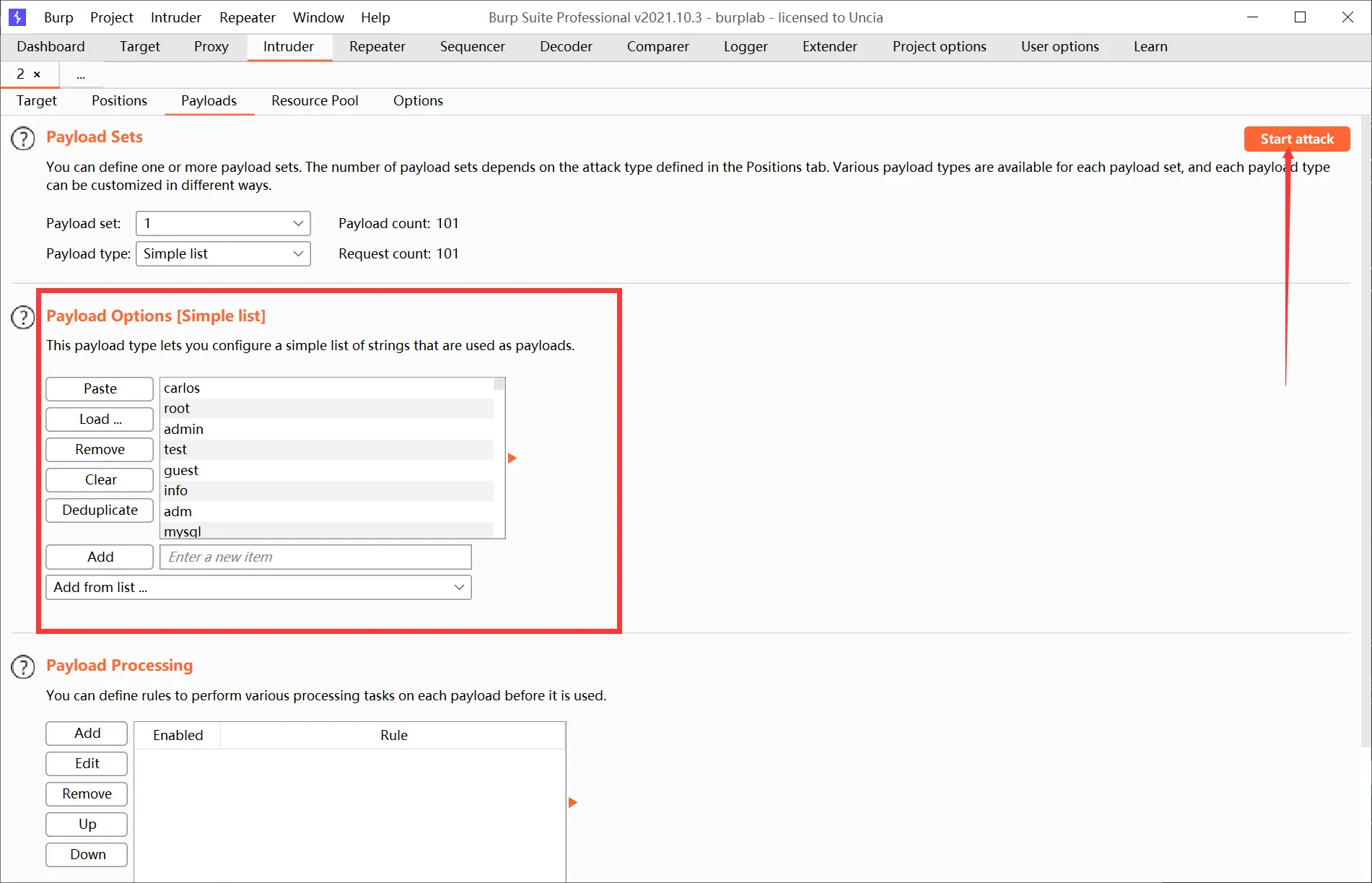Click Add in Payload Processing

87,734
